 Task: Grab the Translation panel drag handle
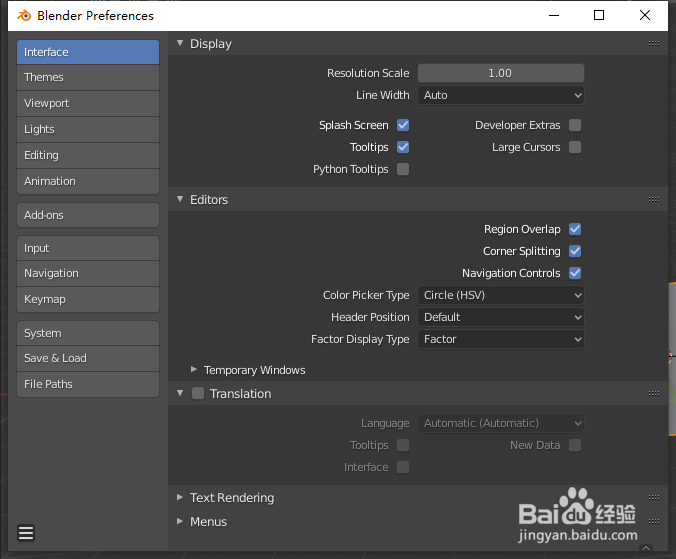(x=654, y=393)
